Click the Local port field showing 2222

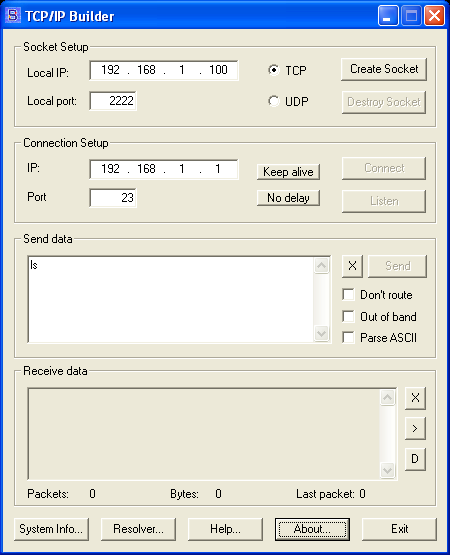(x=113, y=101)
